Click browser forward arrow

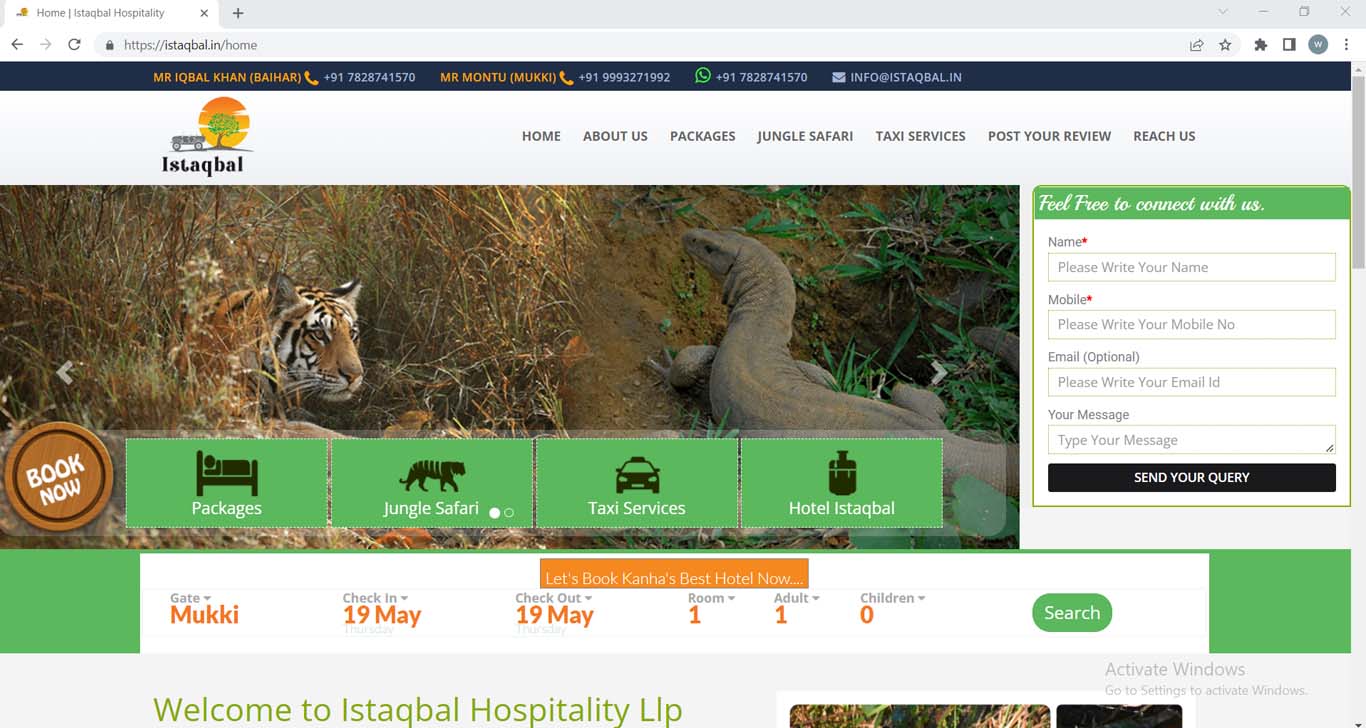click(45, 45)
